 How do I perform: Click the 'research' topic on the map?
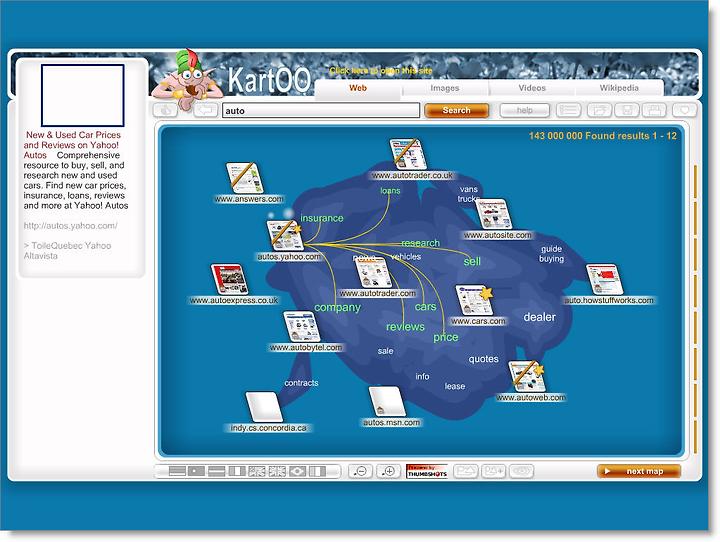point(421,243)
